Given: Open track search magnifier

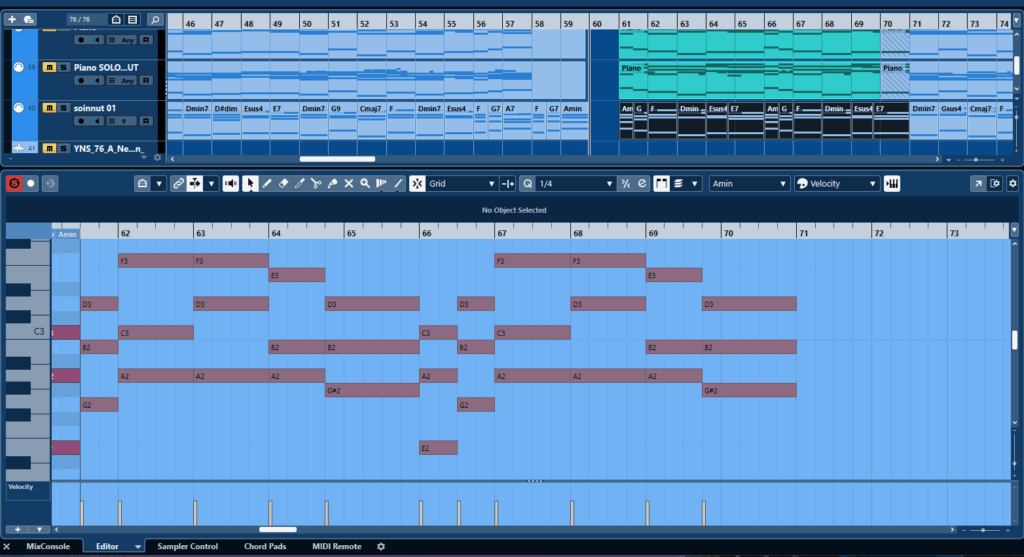Looking at the screenshot, I should click(x=155, y=19).
